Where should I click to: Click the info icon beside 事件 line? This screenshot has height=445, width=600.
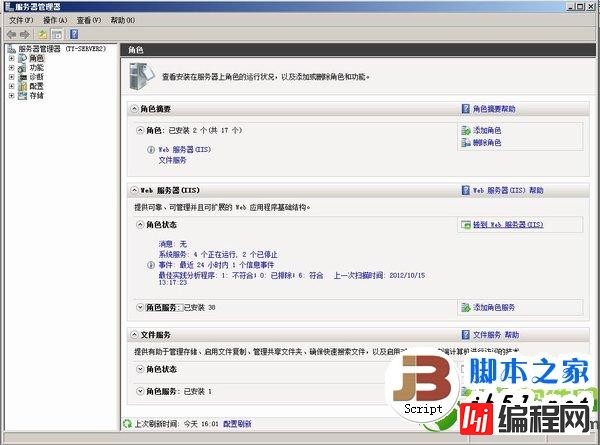click(x=151, y=265)
